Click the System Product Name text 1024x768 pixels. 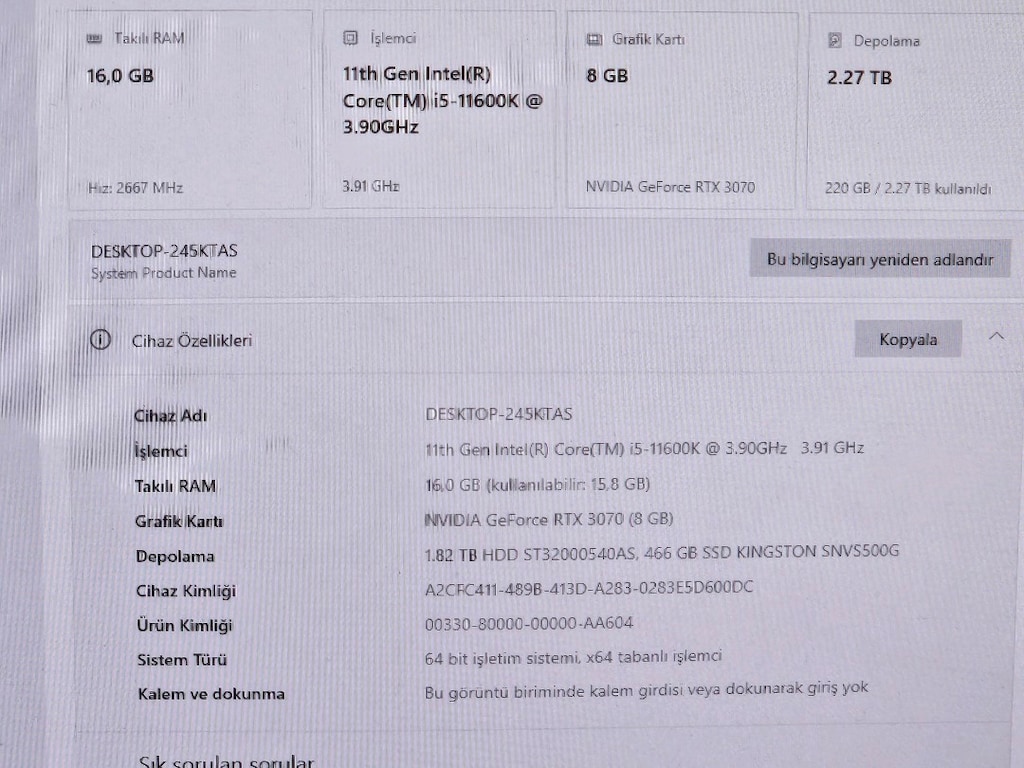click(163, 273)
